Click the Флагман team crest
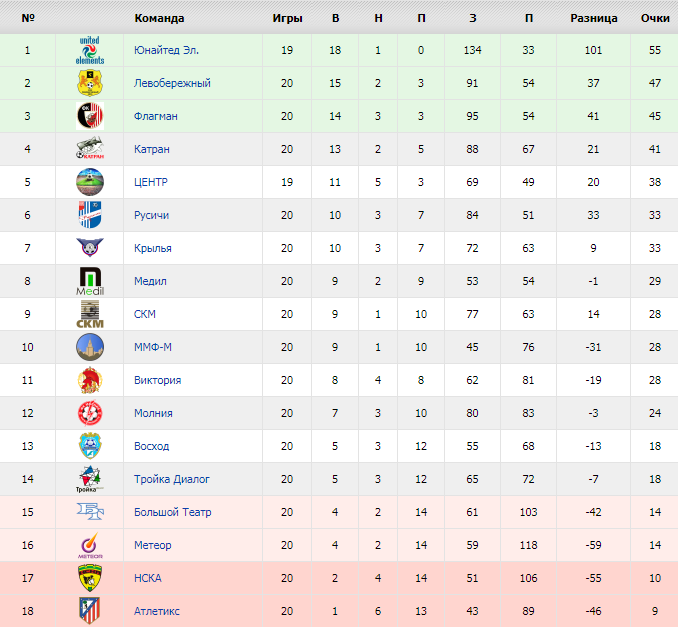 pos(90,116)
